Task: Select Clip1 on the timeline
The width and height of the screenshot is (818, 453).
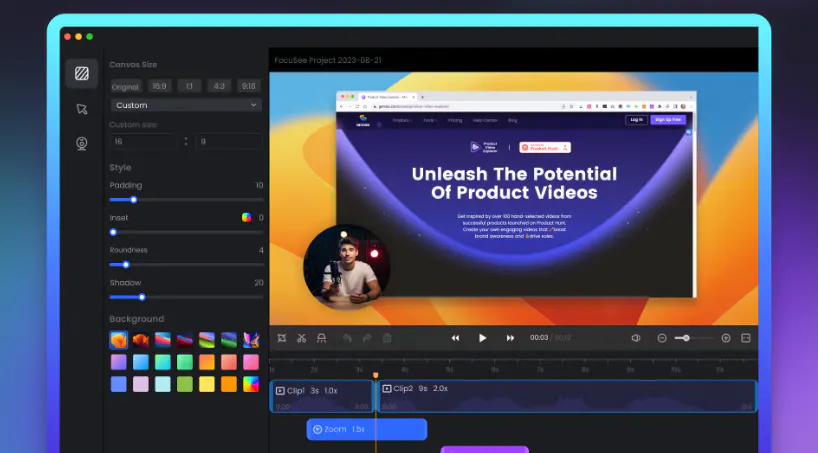Action: click(x=321, y=397)
